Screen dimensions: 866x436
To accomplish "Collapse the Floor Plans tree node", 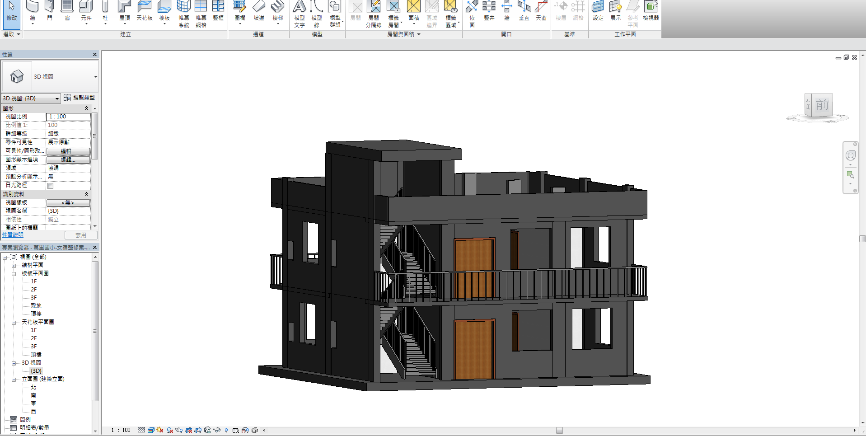I will tap(15, 274).
